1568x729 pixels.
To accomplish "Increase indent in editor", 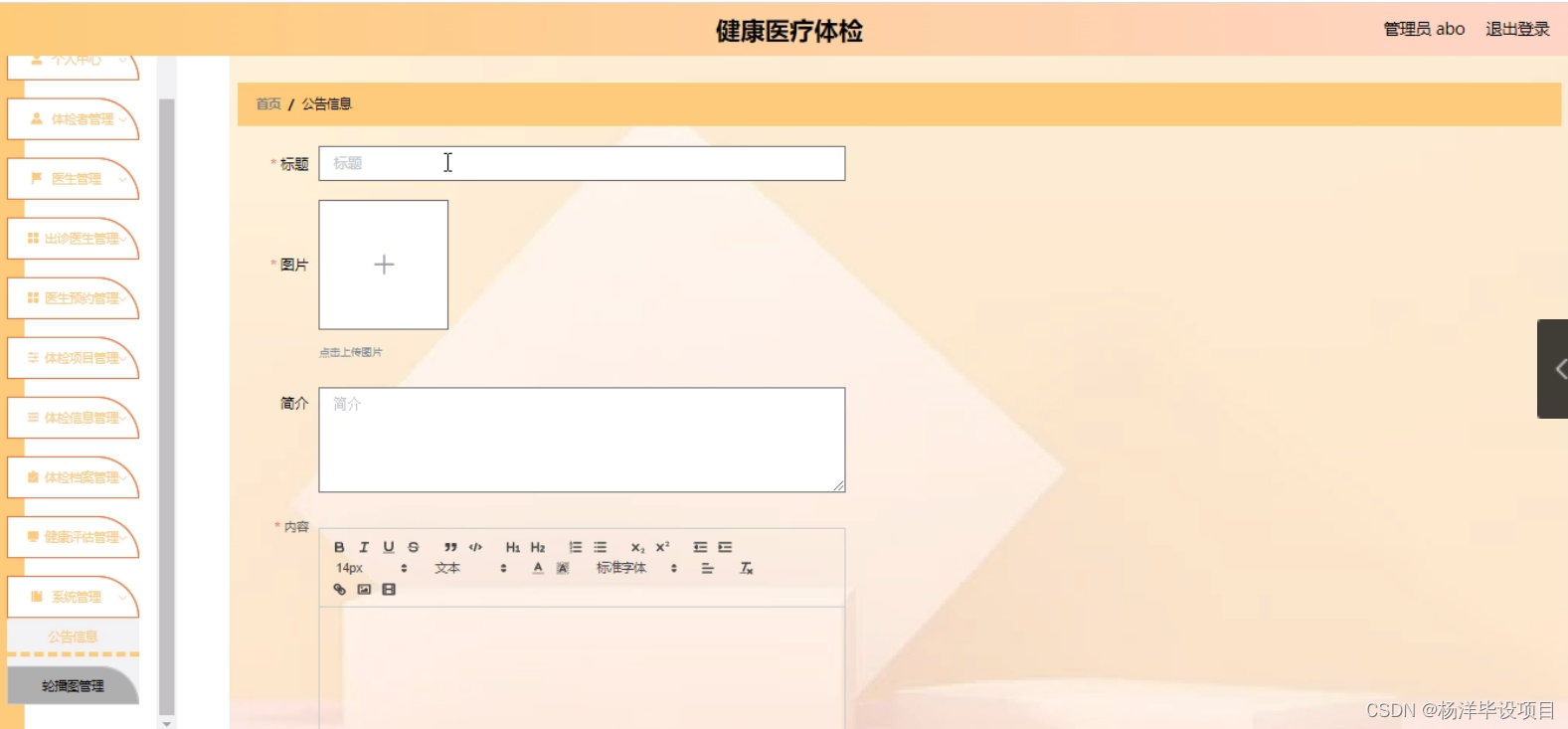I will point(725,547).
